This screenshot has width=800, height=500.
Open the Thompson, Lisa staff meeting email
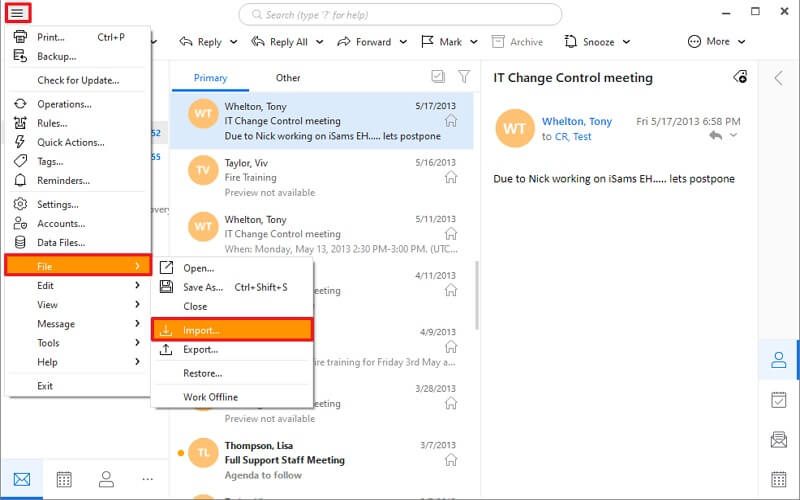coord(322,460)
